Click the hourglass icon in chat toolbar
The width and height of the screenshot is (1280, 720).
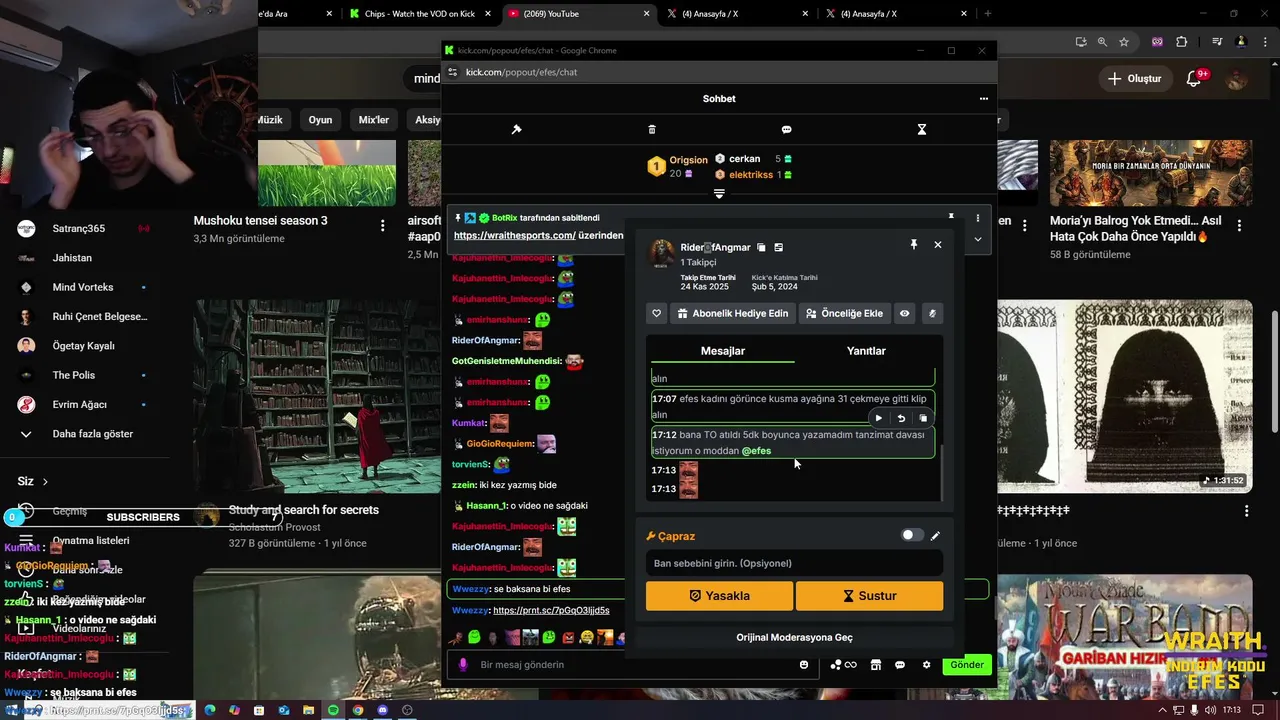(922, 129)
